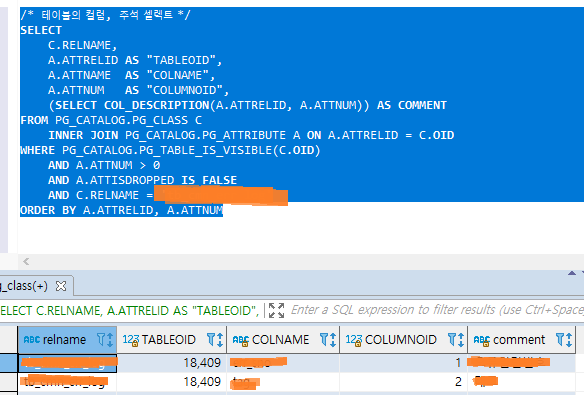Click the 123 type icon of TABLEOID column

coord(130,340)
